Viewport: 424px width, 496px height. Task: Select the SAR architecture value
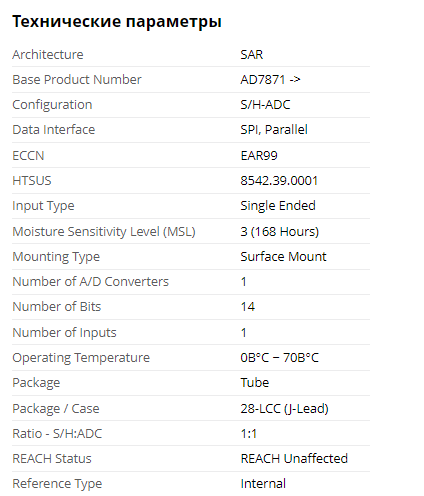[252, 55]
